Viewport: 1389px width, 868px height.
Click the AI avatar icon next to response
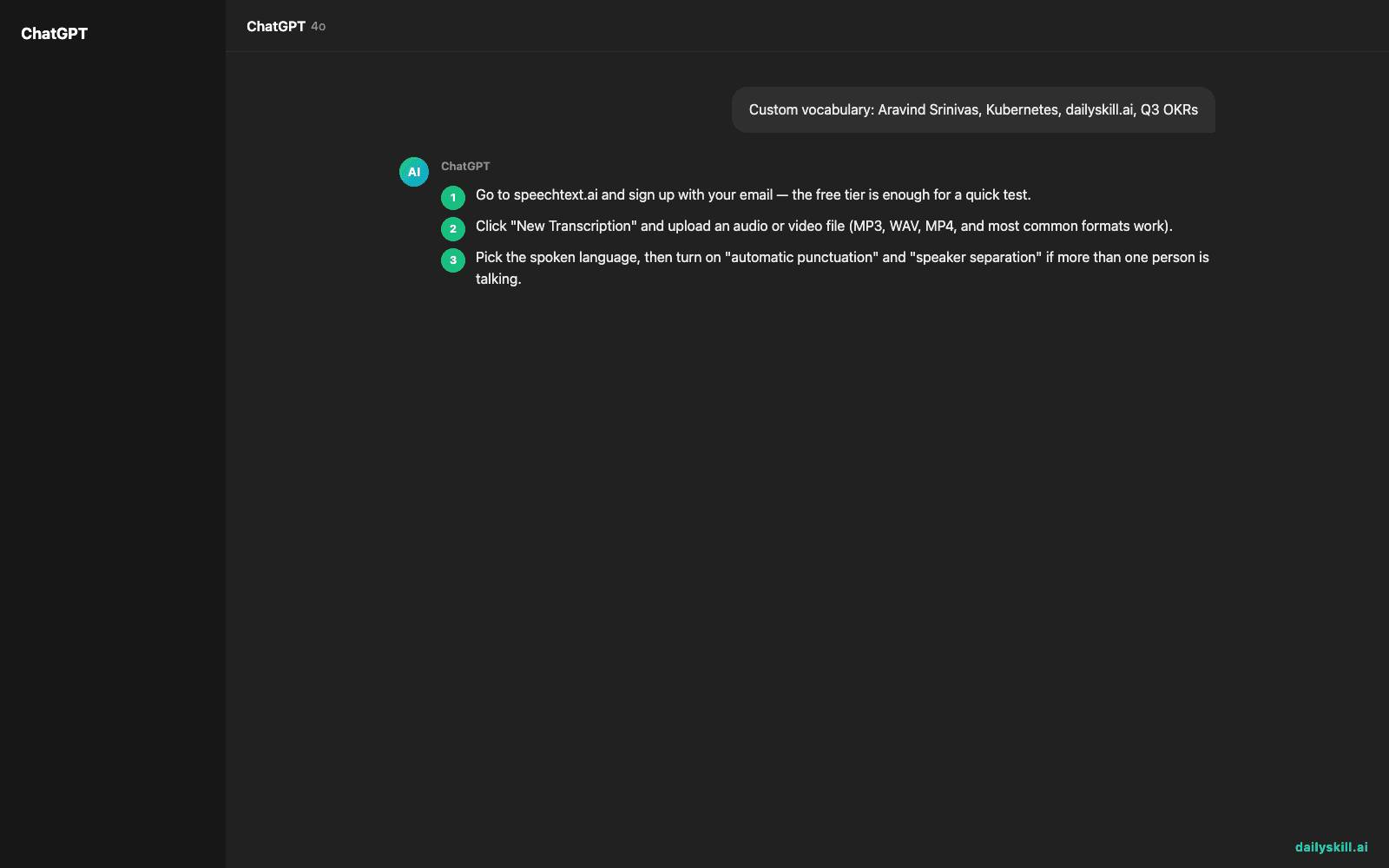[414, 172]
